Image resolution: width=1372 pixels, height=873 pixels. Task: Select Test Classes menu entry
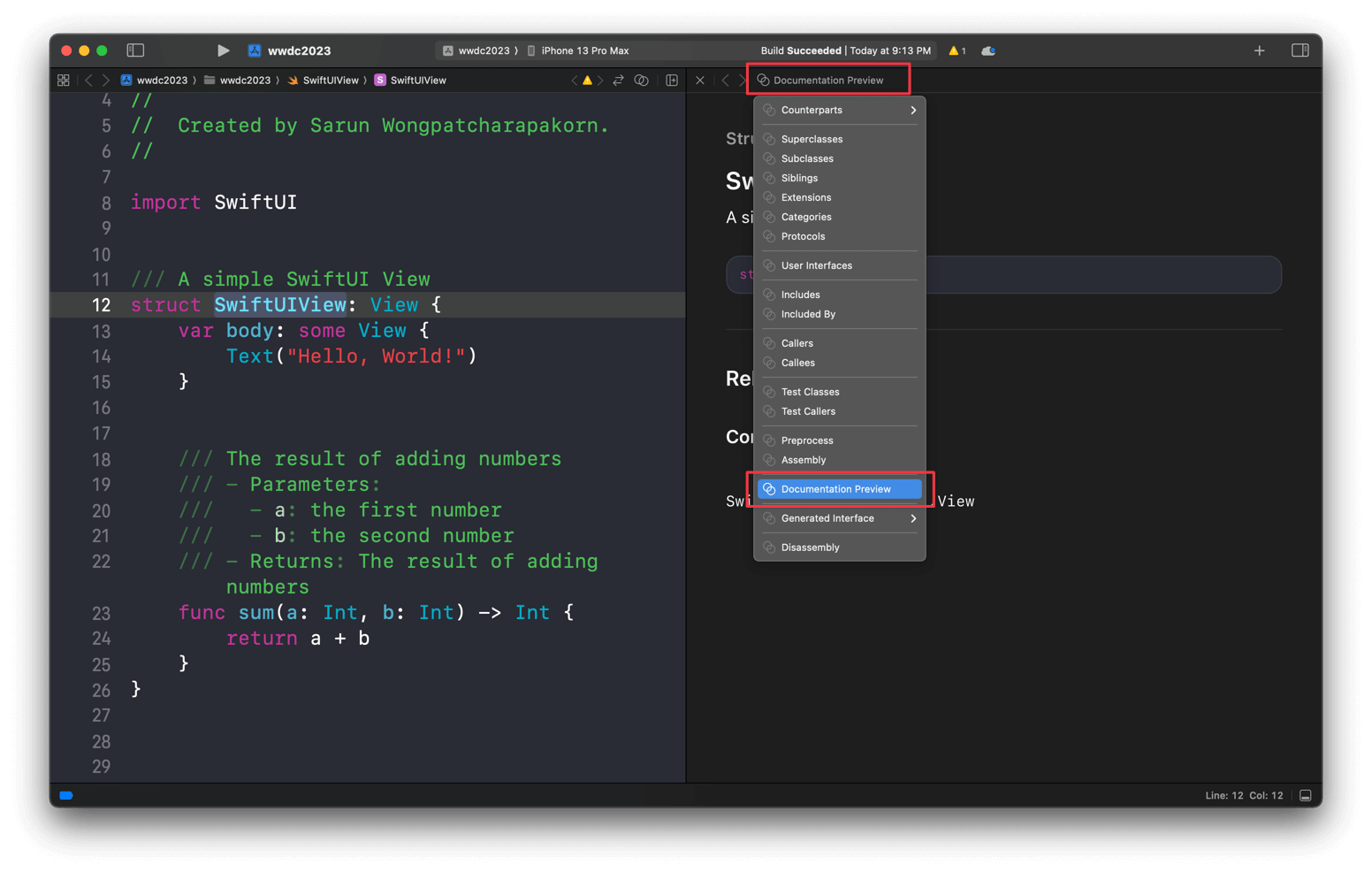click(840, 392)
